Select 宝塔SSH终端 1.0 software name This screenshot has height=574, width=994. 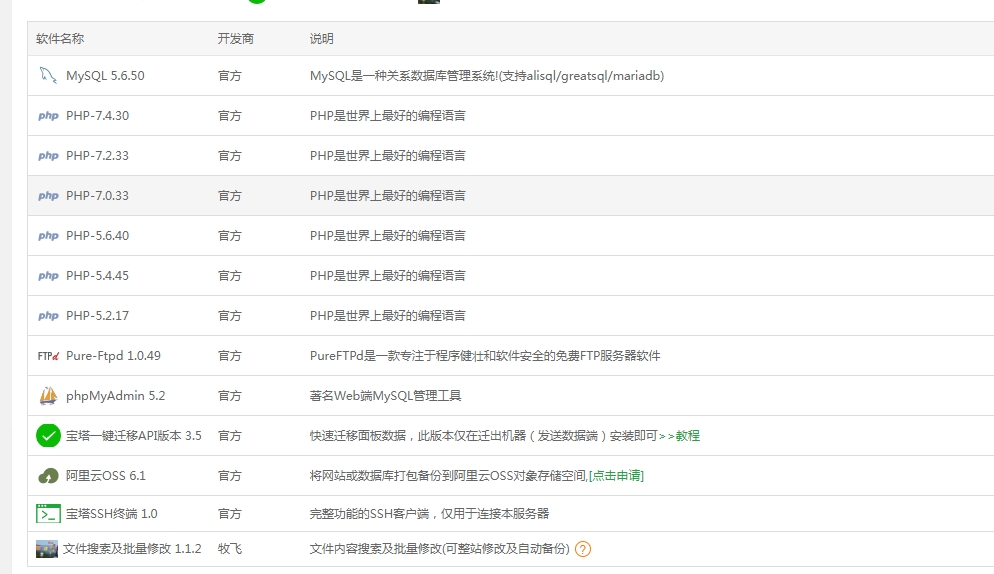point(112,514)
